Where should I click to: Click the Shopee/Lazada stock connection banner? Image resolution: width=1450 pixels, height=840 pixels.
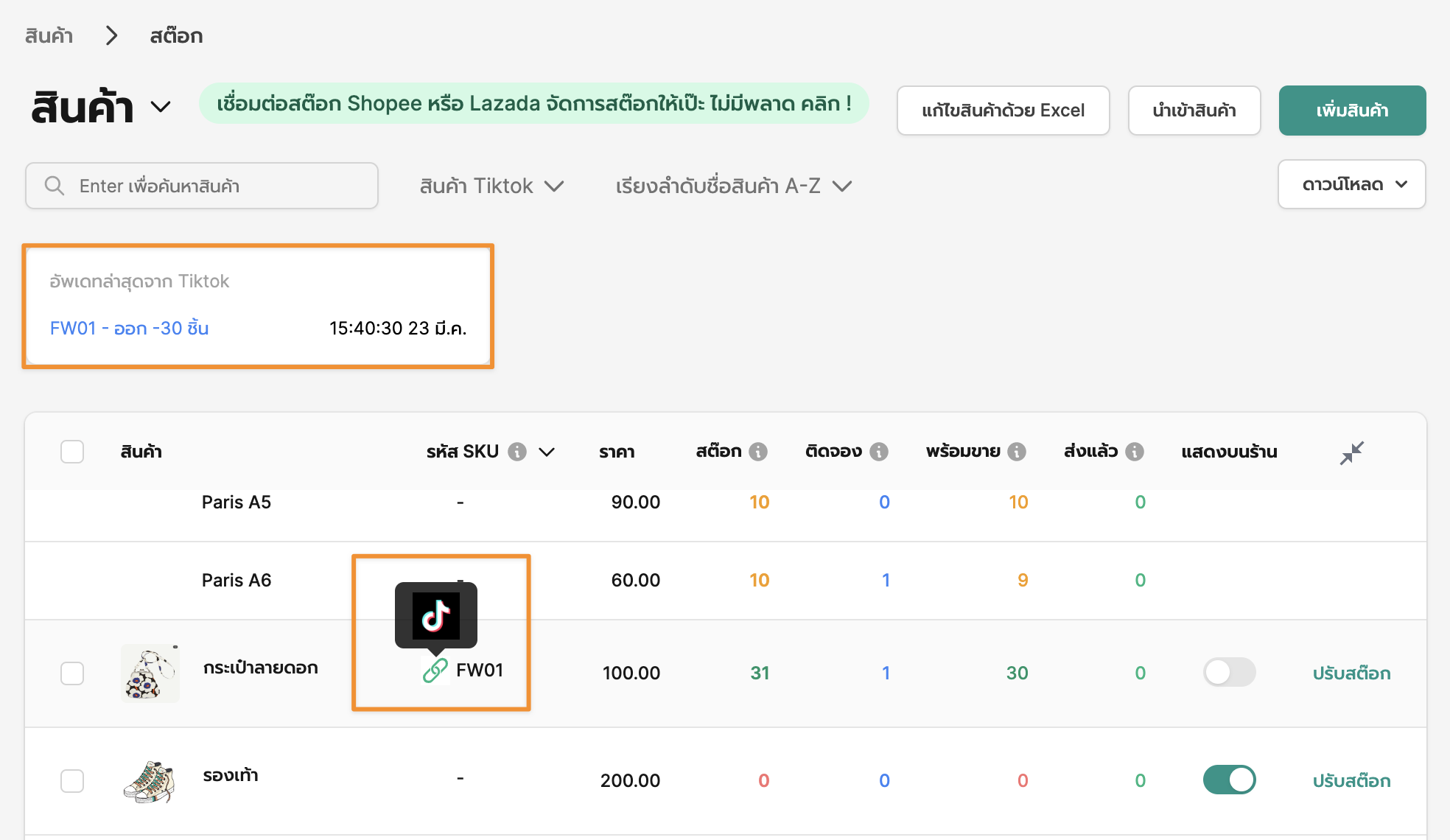pyautogui.click(x=534, y=103)
